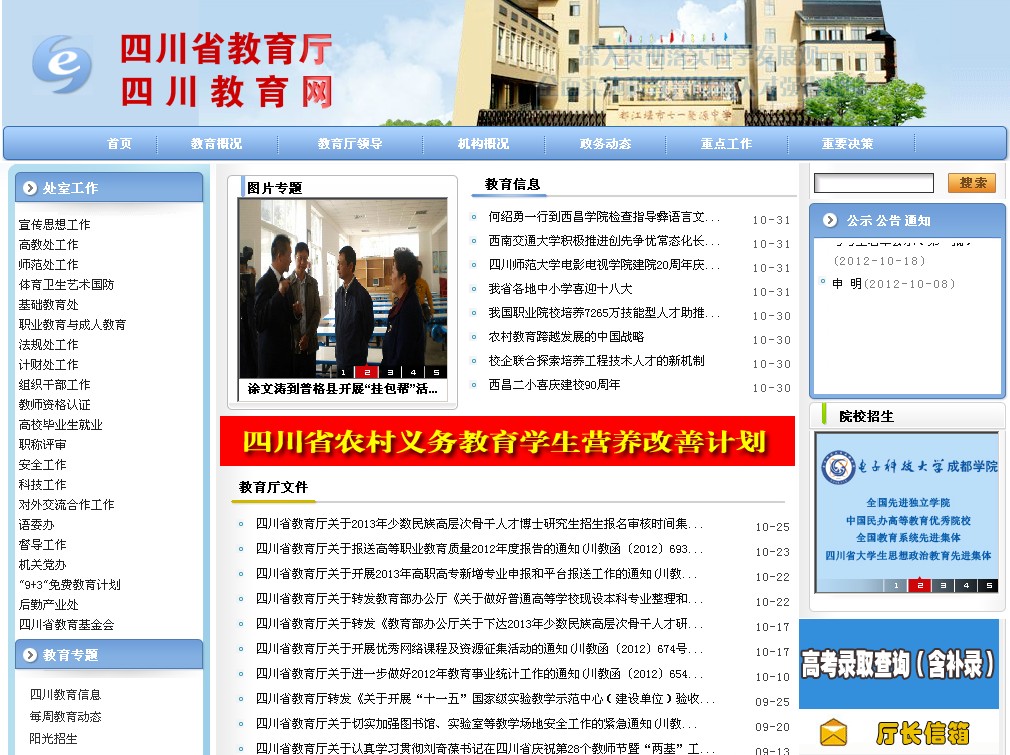Show slide 1 in 院校招生 slideshow
The image size is (1010, 755).
pyautogui.click(x=896, y=585)
